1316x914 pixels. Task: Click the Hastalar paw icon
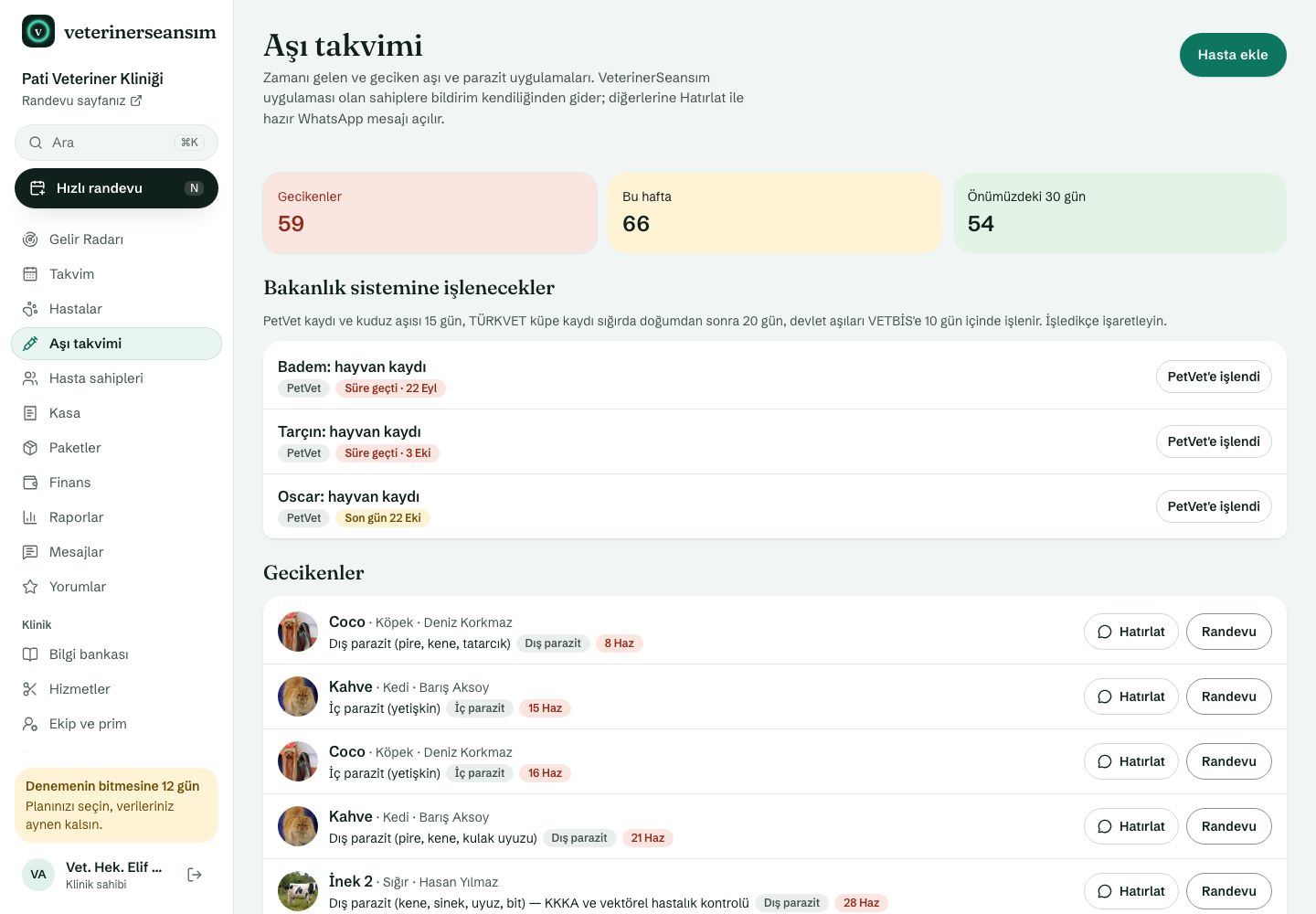click(x=30, y=309)
